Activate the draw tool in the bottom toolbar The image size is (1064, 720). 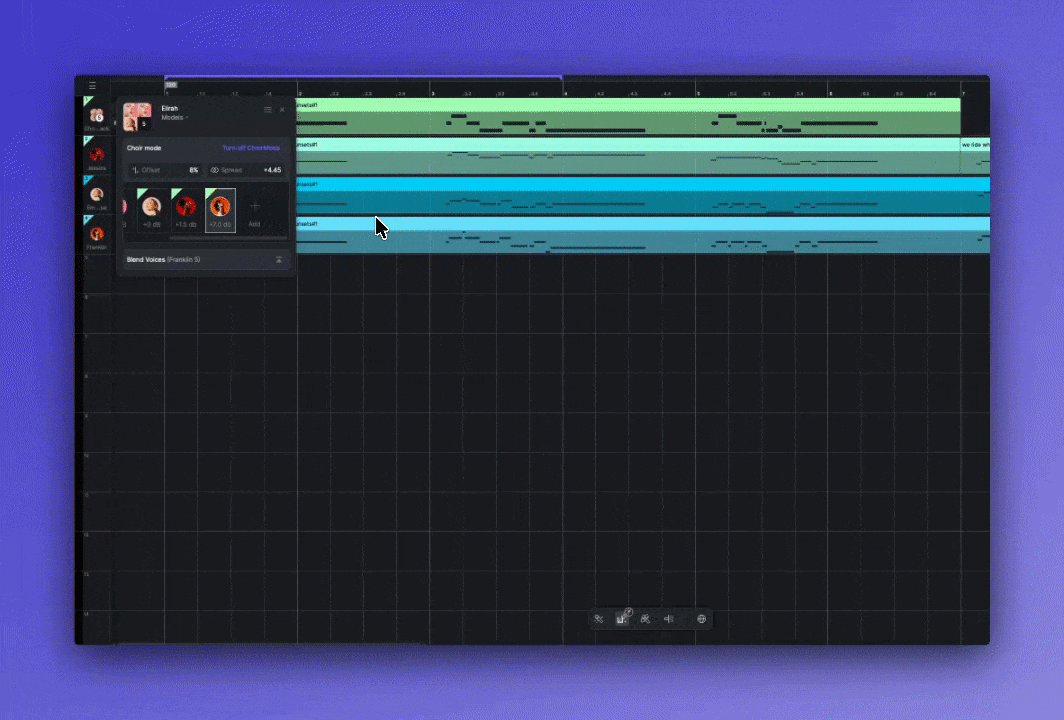622,618
